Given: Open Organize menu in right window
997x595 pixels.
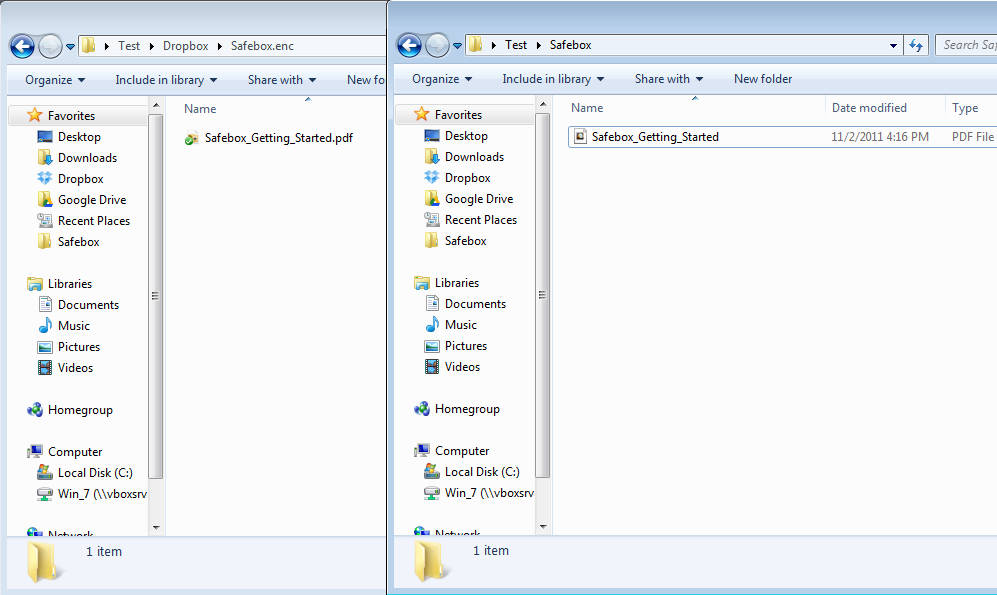Looking at the screenshot, I should pyautogui.click(x=442, y=79).
